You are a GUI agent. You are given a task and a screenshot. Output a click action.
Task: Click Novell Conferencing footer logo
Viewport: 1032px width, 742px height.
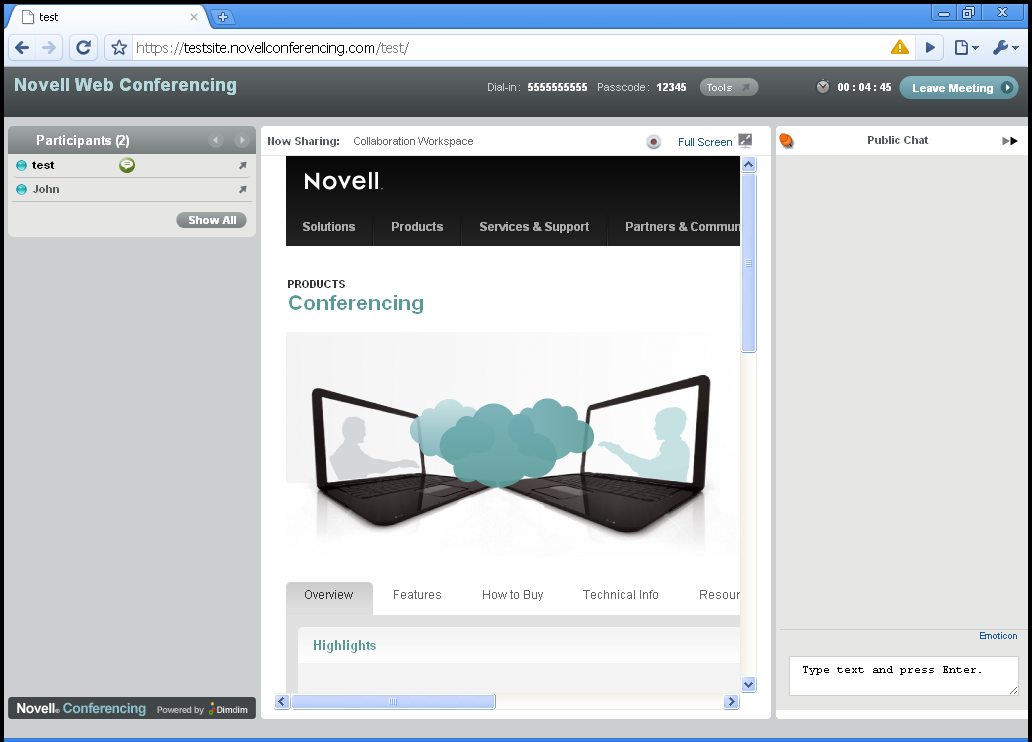pos(81,708)
